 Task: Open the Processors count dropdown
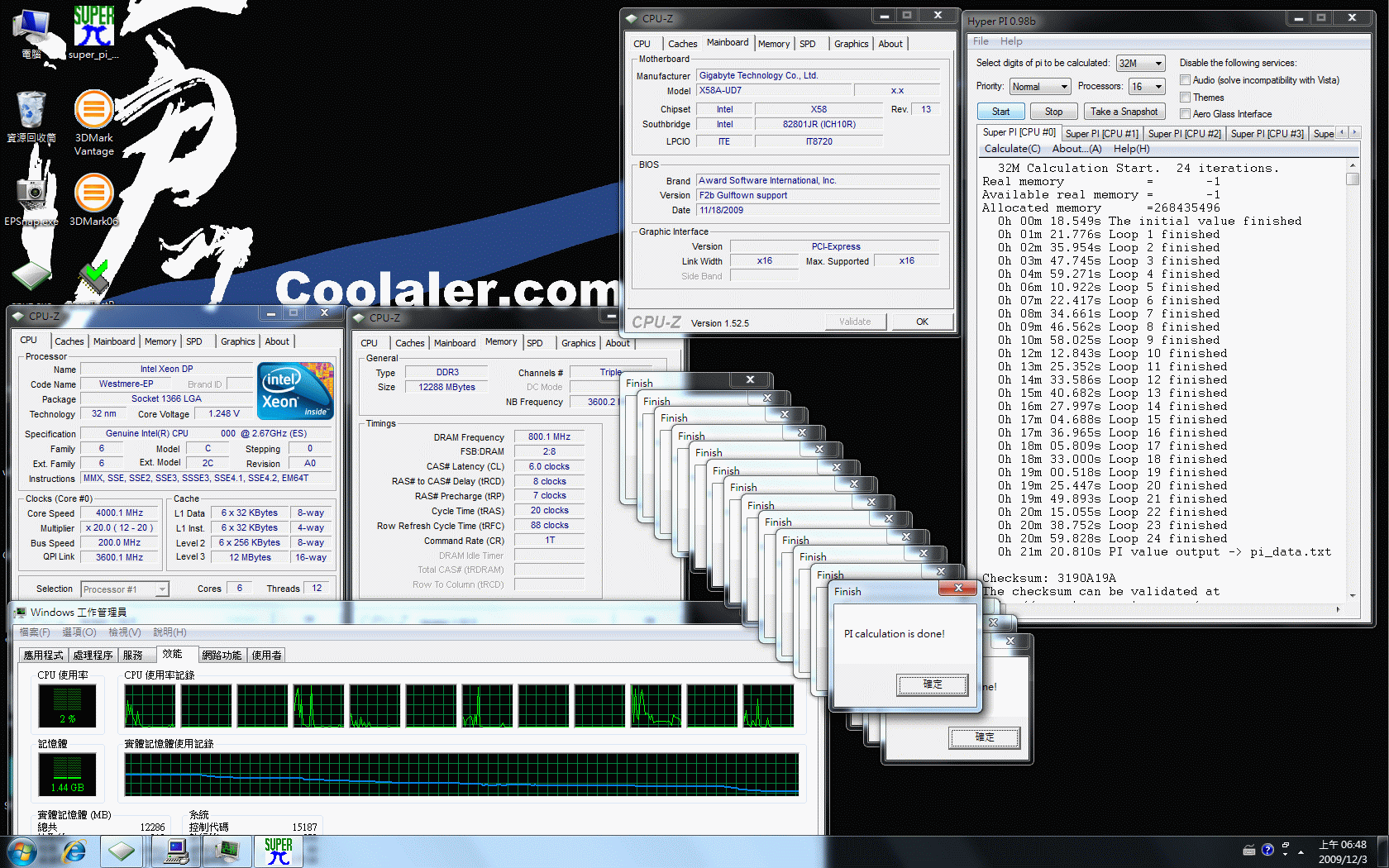(1147, 87)
